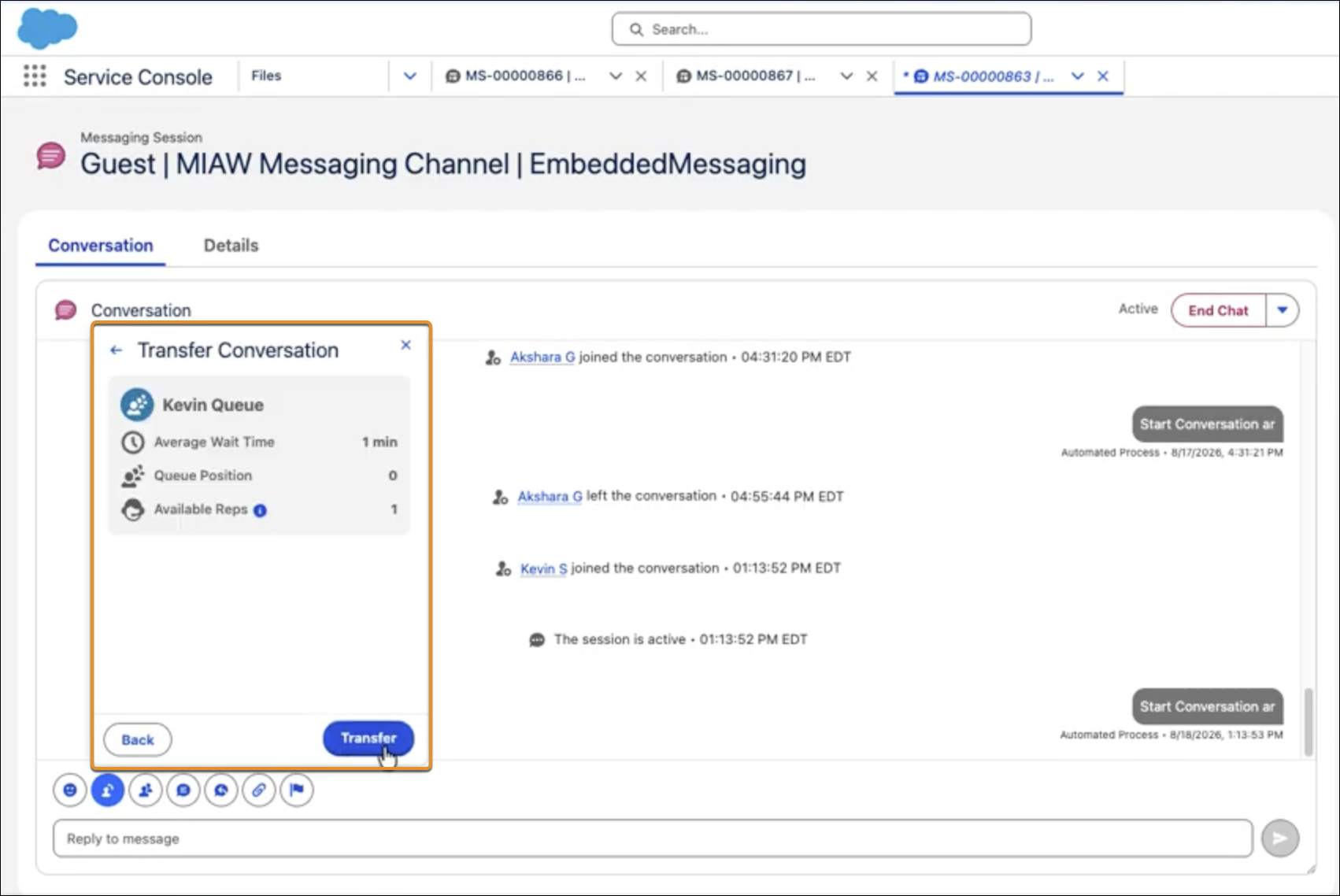Click the emoji icon in message toolbar
This screenshot has height=896, width=1340.
click(70, 790)
